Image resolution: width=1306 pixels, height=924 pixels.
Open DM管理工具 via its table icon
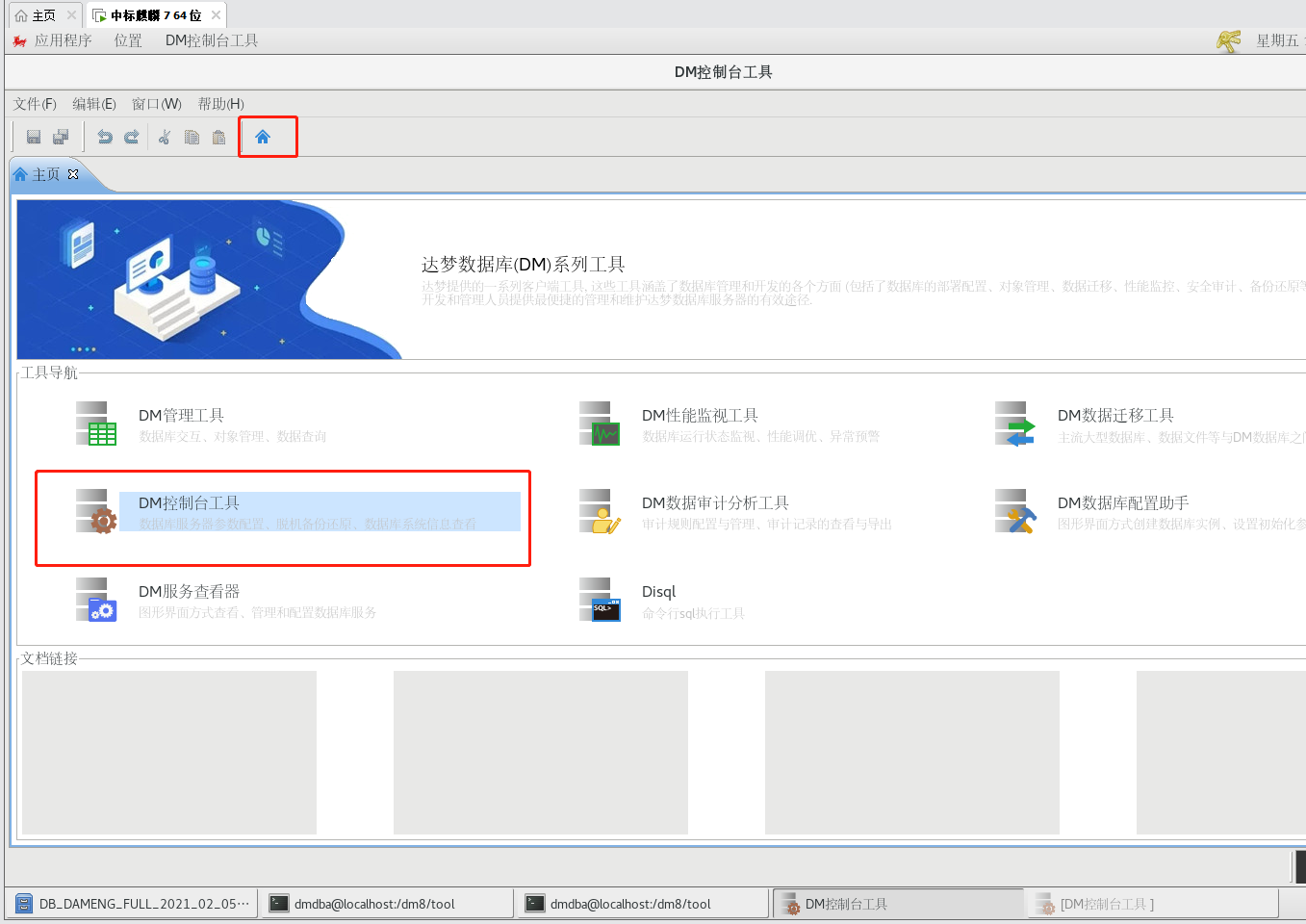[x=96, y=423]
